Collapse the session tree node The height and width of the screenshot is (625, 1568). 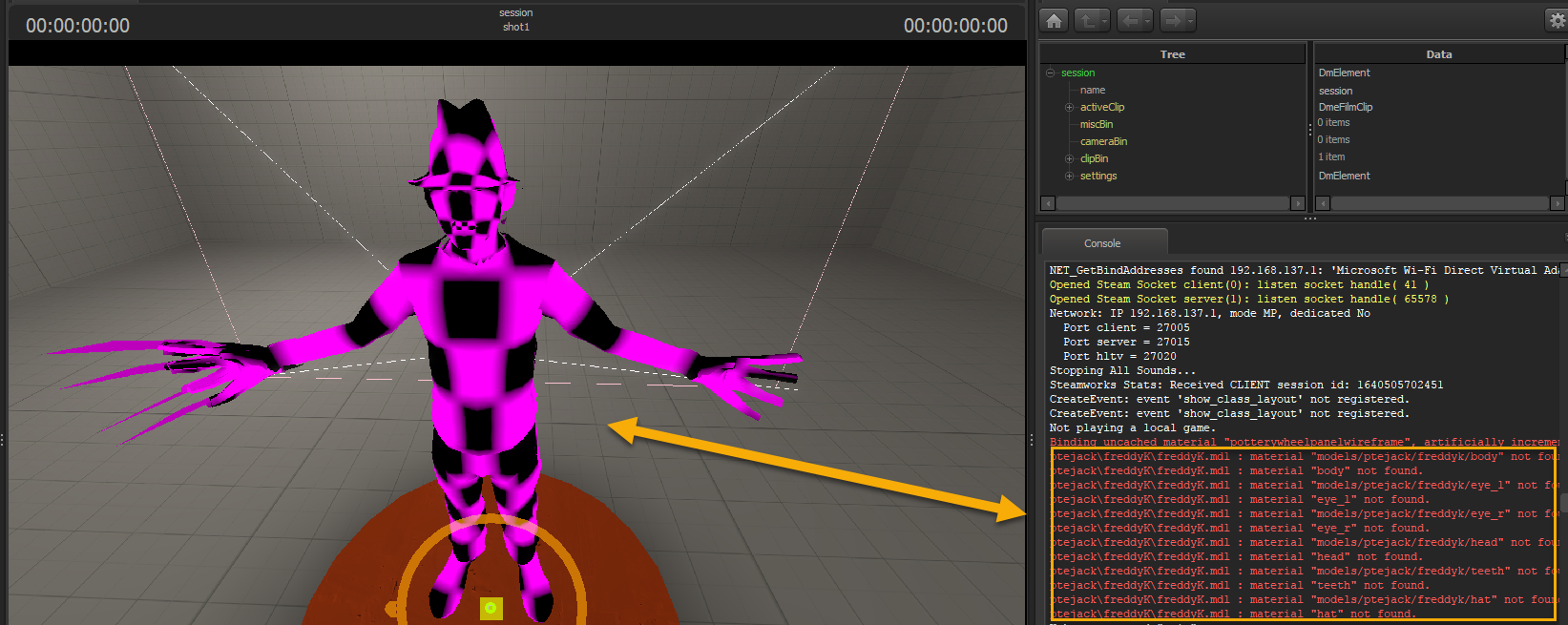pyautogui.click(x=1051, y=73)
